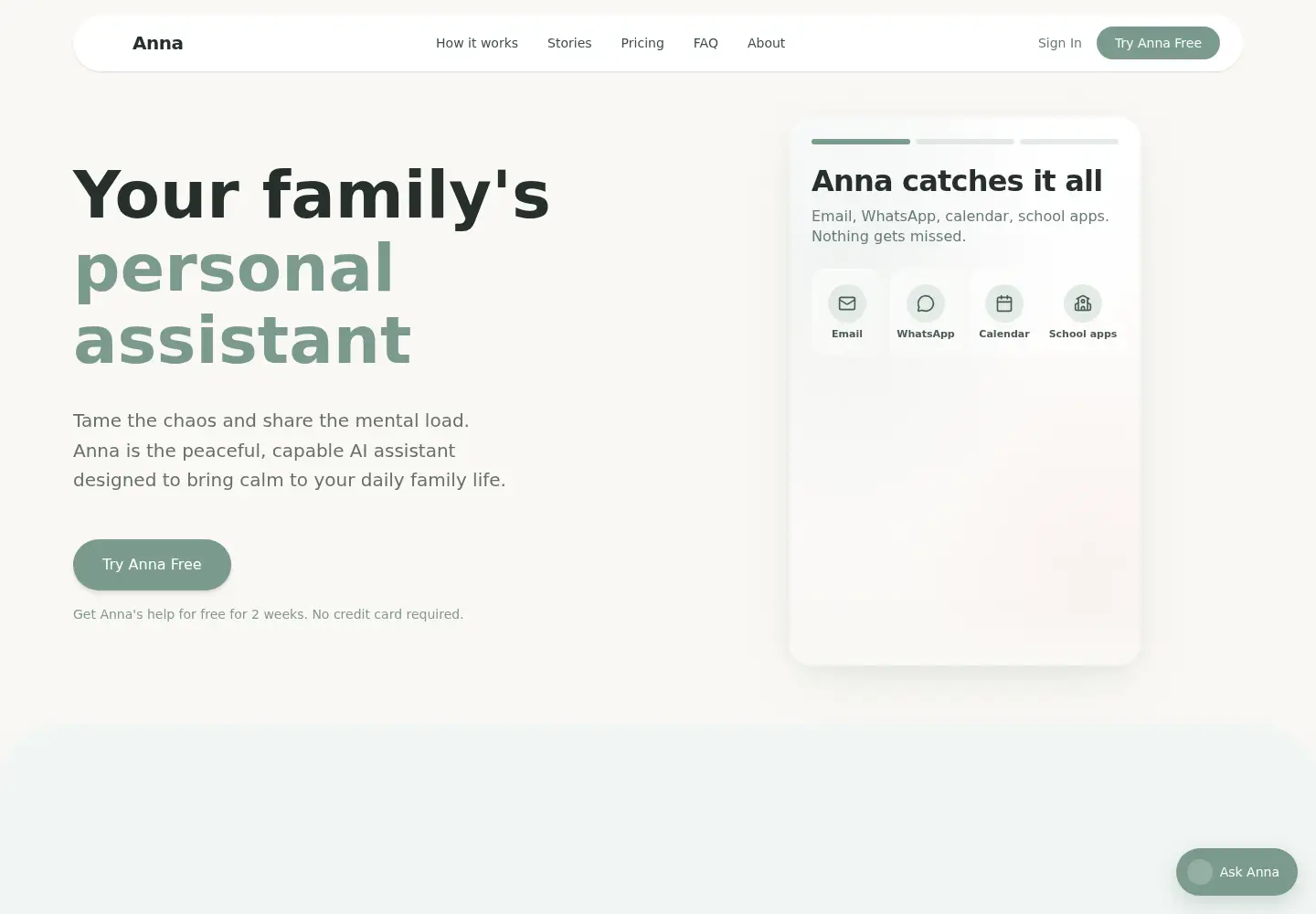This screenshot has width=1316, height=914.
Task: Click the "Email, WhatsApp, calendar, school apps." line
Action: tap(960, 216)
